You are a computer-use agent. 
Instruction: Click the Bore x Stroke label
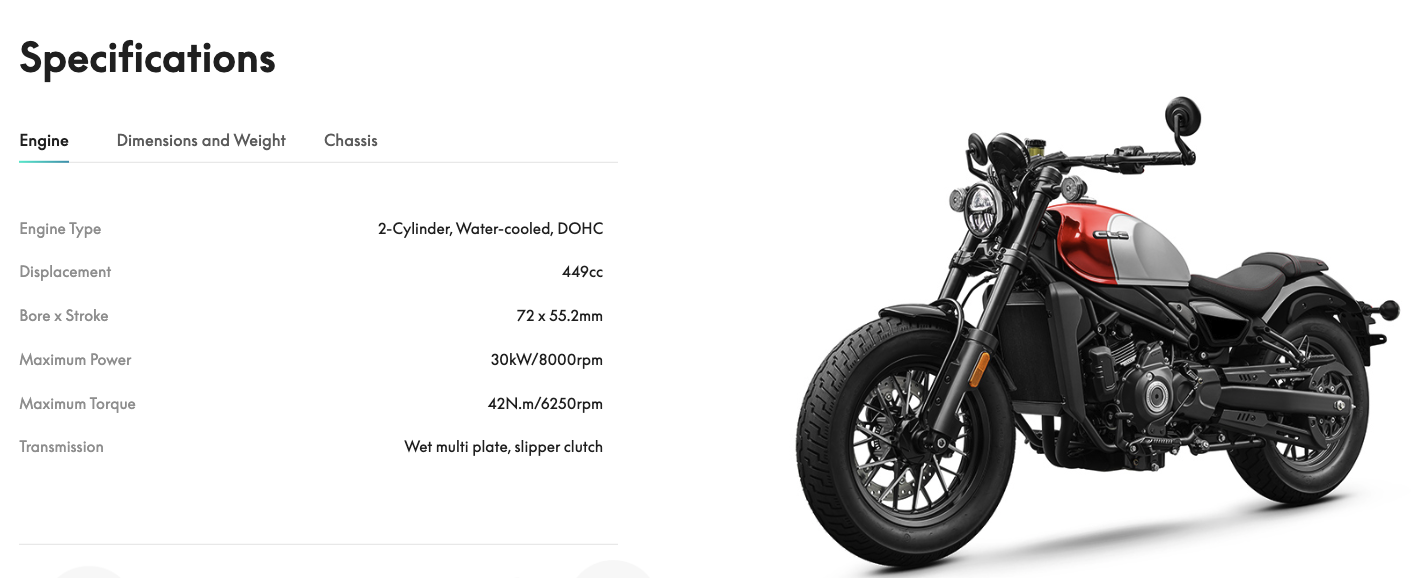[x=64, y=316]
